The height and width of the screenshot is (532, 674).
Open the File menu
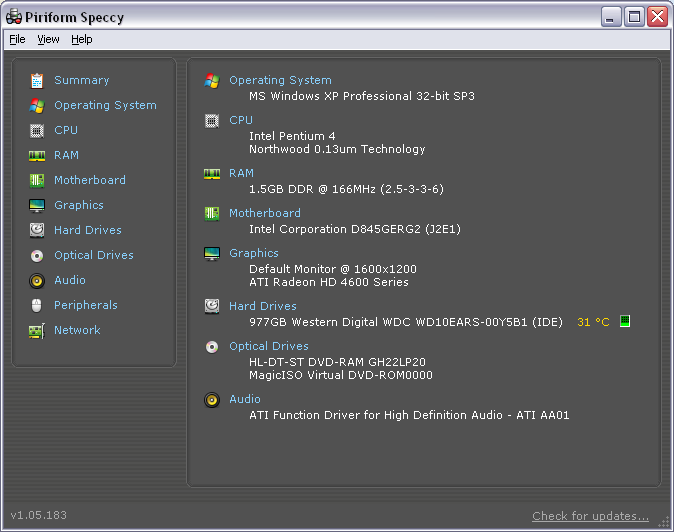[17, 39]
